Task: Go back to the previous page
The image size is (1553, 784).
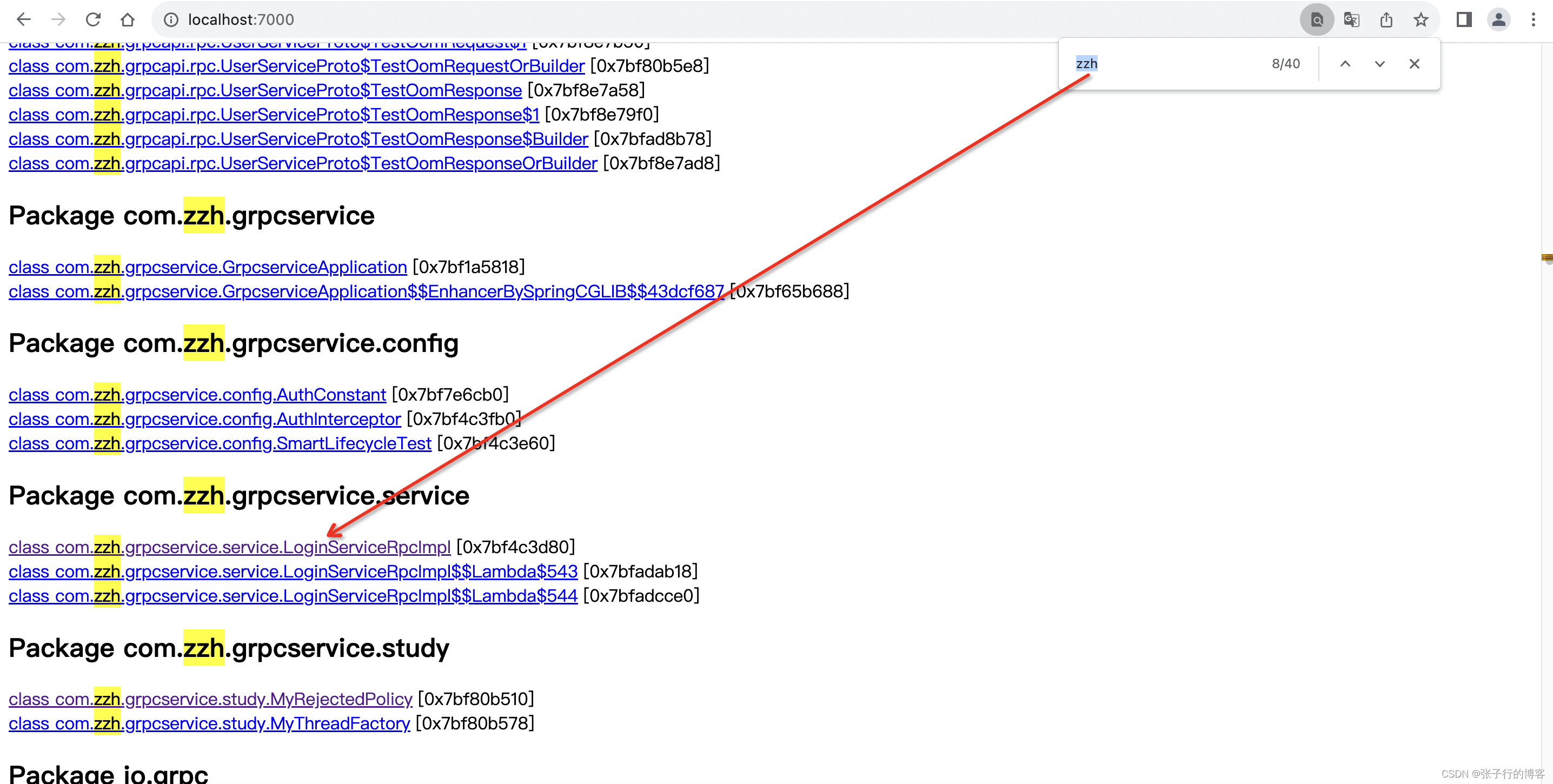Action: pyautogui.click(x=23, y=19)
